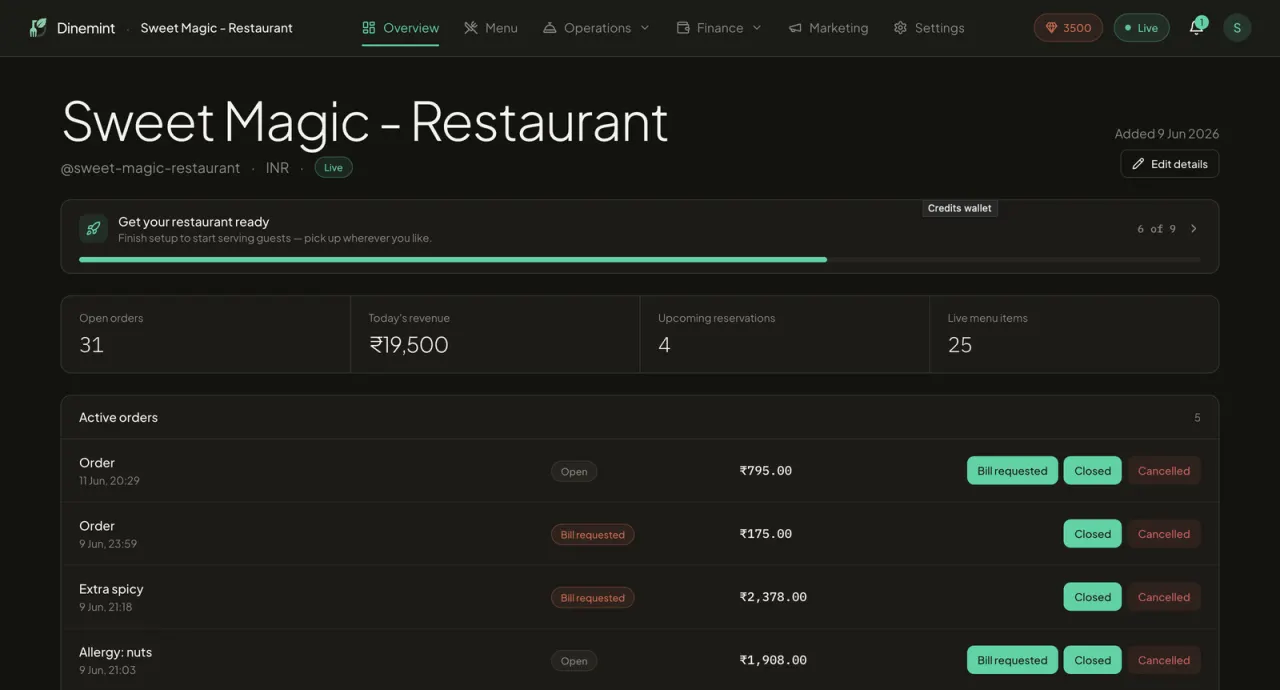
Task: Click the rocket icon in setup banner
Action: coord(93,229)
